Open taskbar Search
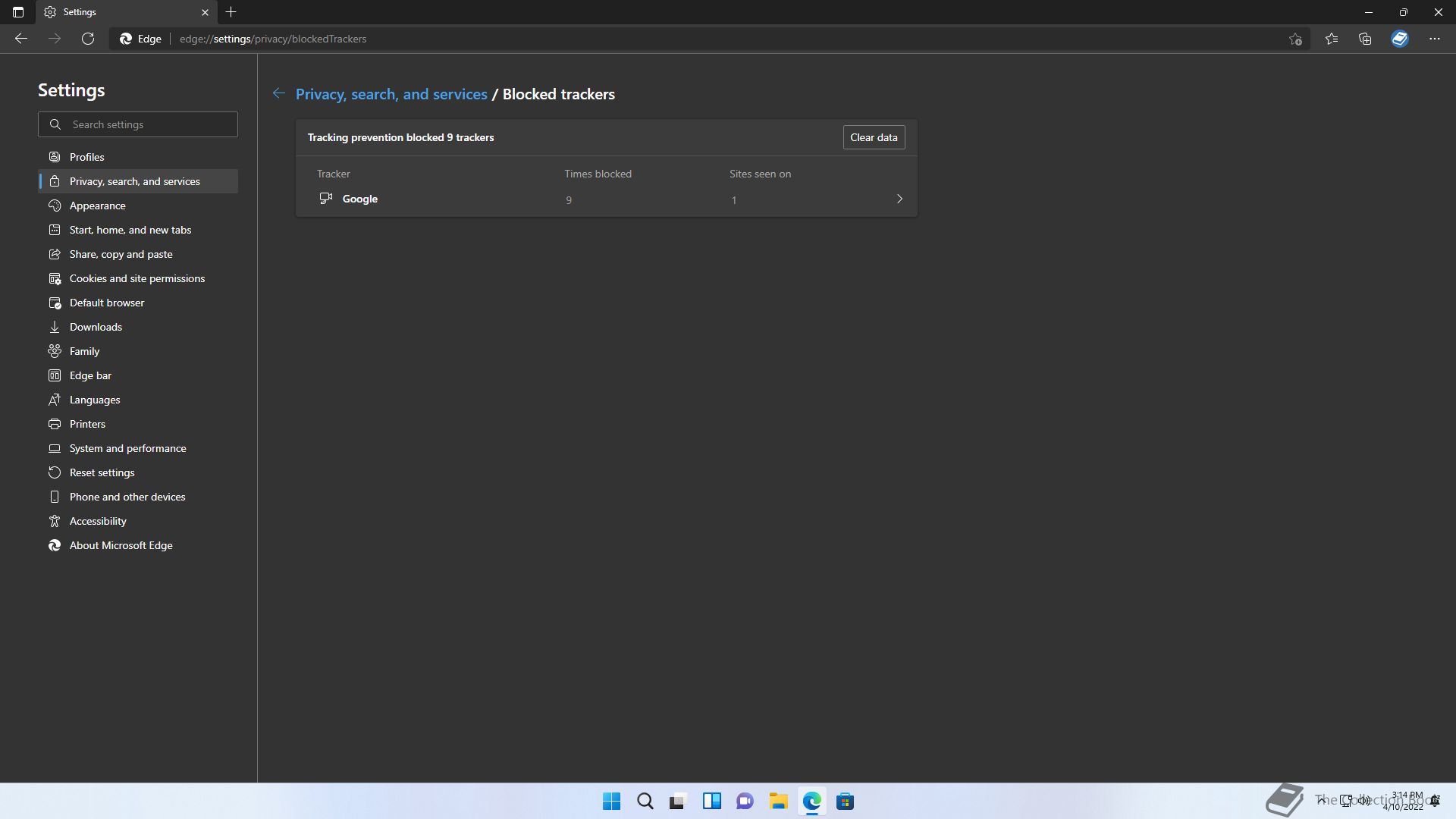Screen dimensions: 1456x819 [x=645, y=801]
